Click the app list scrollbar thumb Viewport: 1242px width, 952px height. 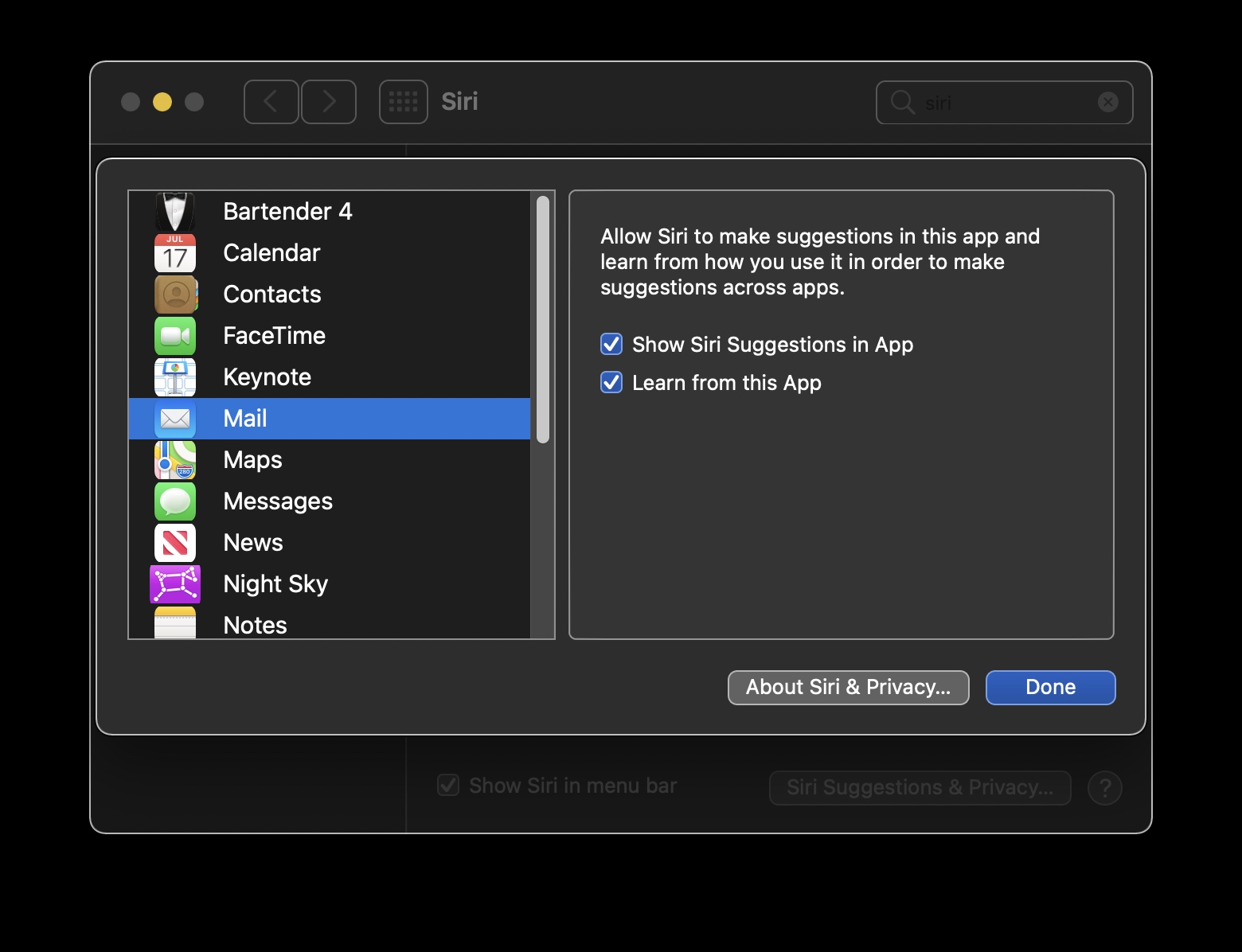[x=543, y=319]
